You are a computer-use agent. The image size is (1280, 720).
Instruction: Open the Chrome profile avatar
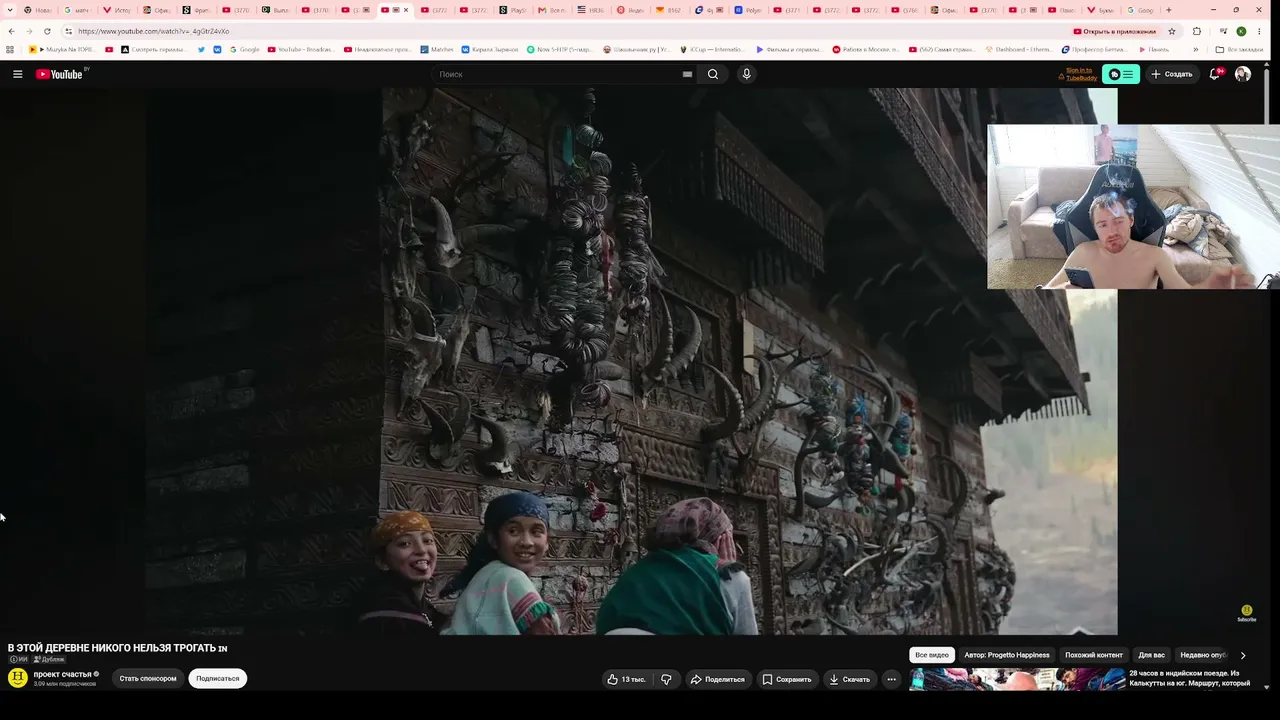[x=1241, y=31]
